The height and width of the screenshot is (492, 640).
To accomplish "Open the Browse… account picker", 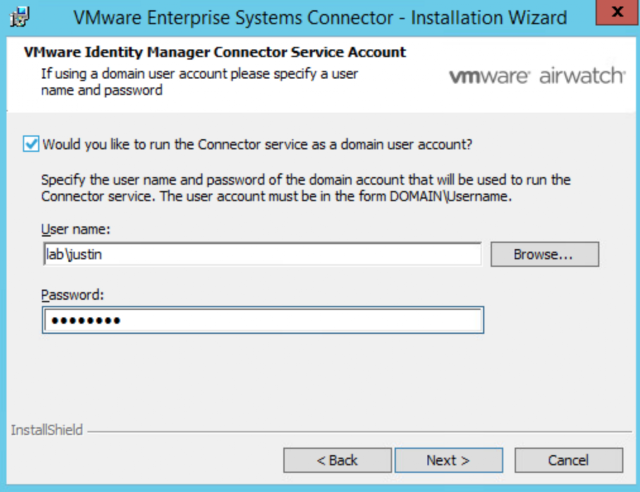I will (x=544, y=254).
